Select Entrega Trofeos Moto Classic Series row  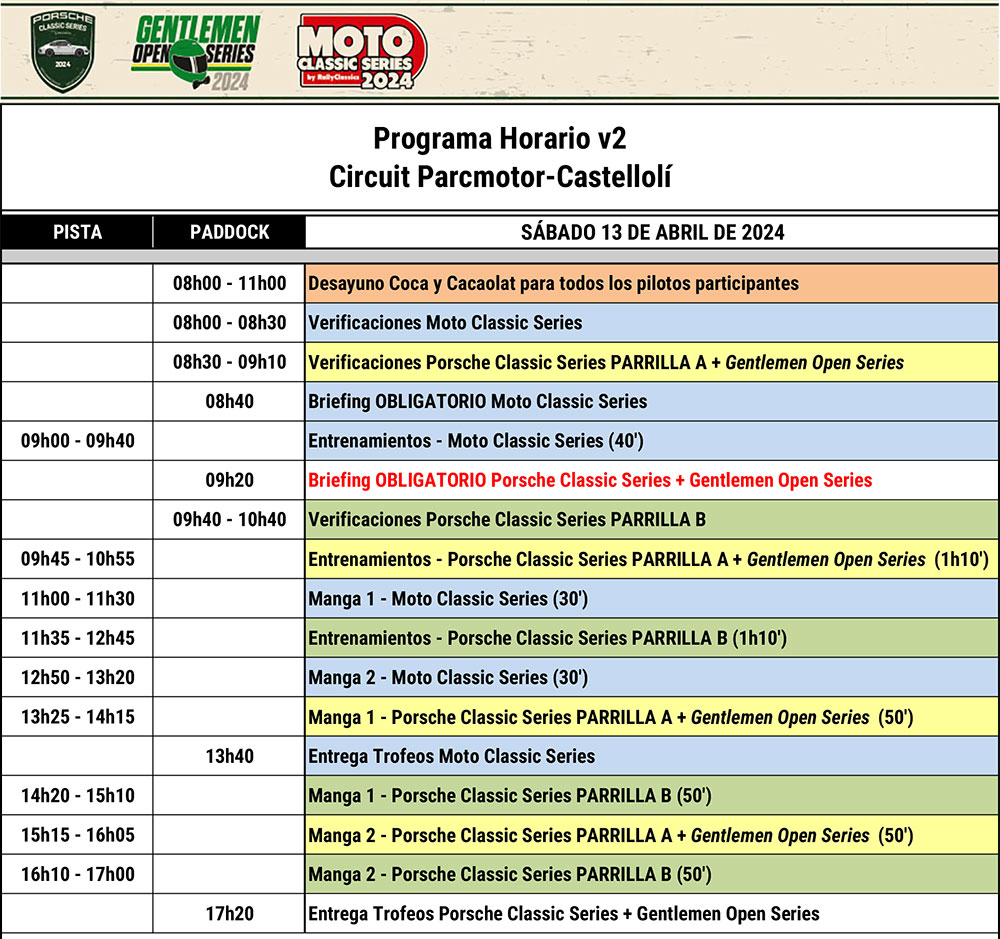click(x=451, y=756)
